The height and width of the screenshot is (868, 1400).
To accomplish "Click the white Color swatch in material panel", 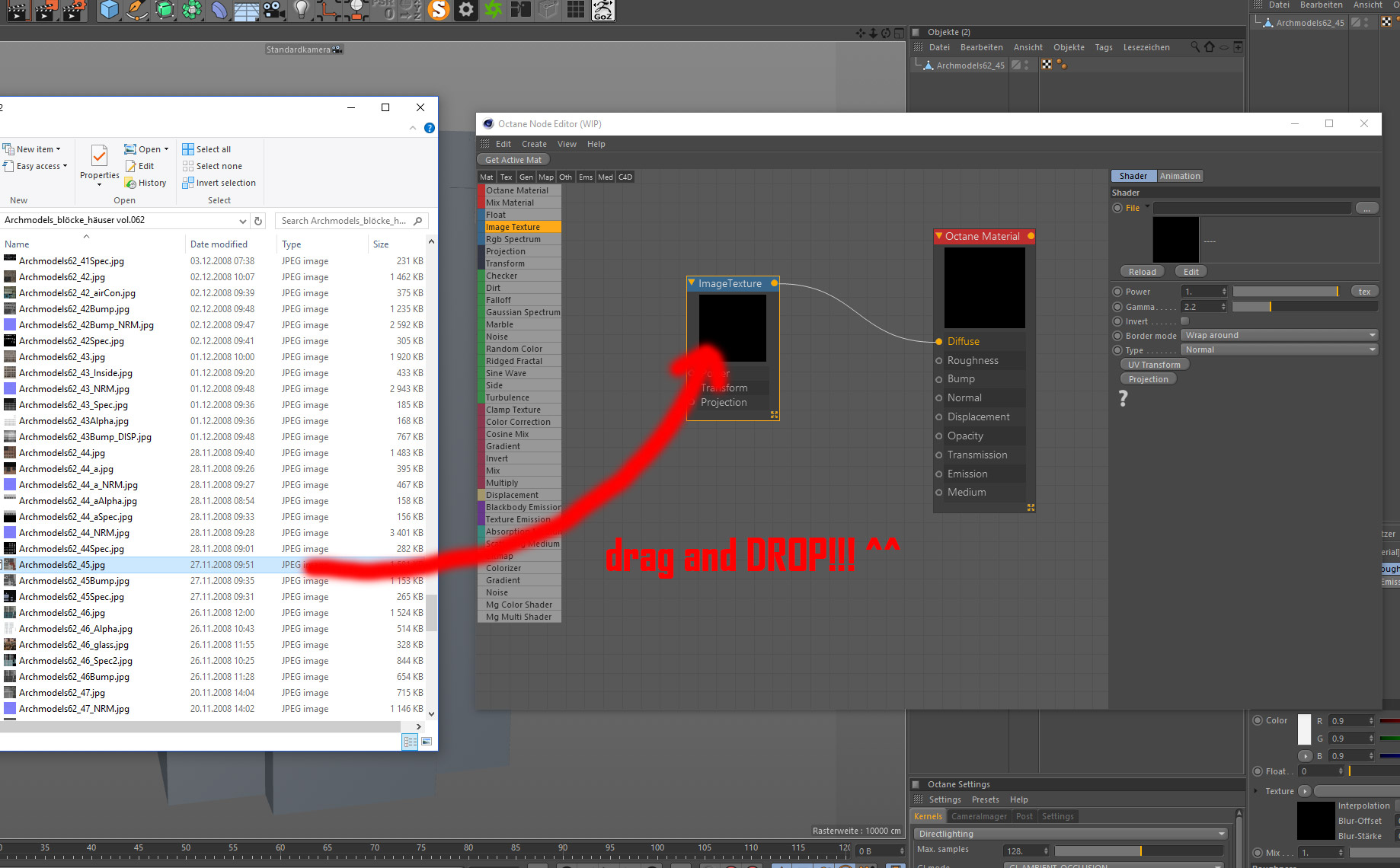I will pyautogui.click(x=1304, y=729).
